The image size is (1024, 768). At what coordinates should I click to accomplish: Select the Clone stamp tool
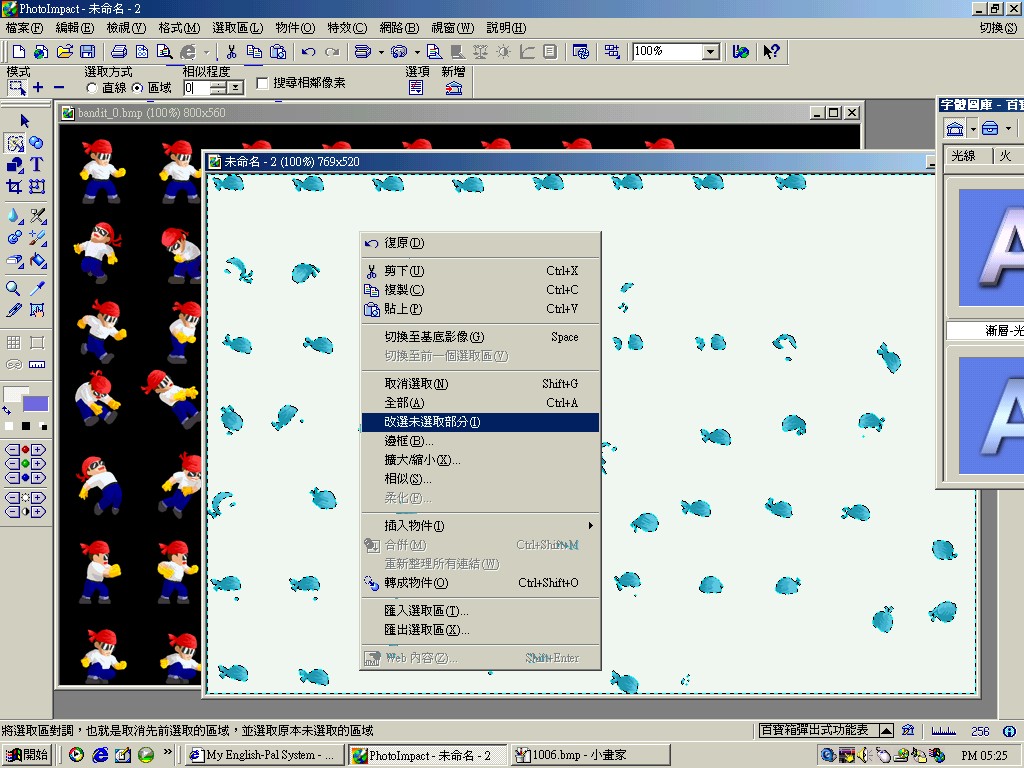(x=14, y=238)
